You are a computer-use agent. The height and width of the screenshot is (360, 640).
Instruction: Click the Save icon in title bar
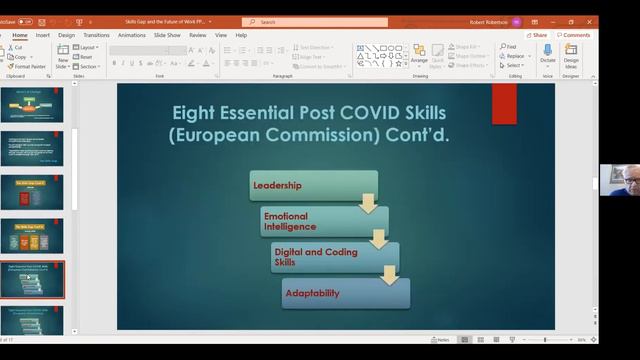[x=42, y=22]
